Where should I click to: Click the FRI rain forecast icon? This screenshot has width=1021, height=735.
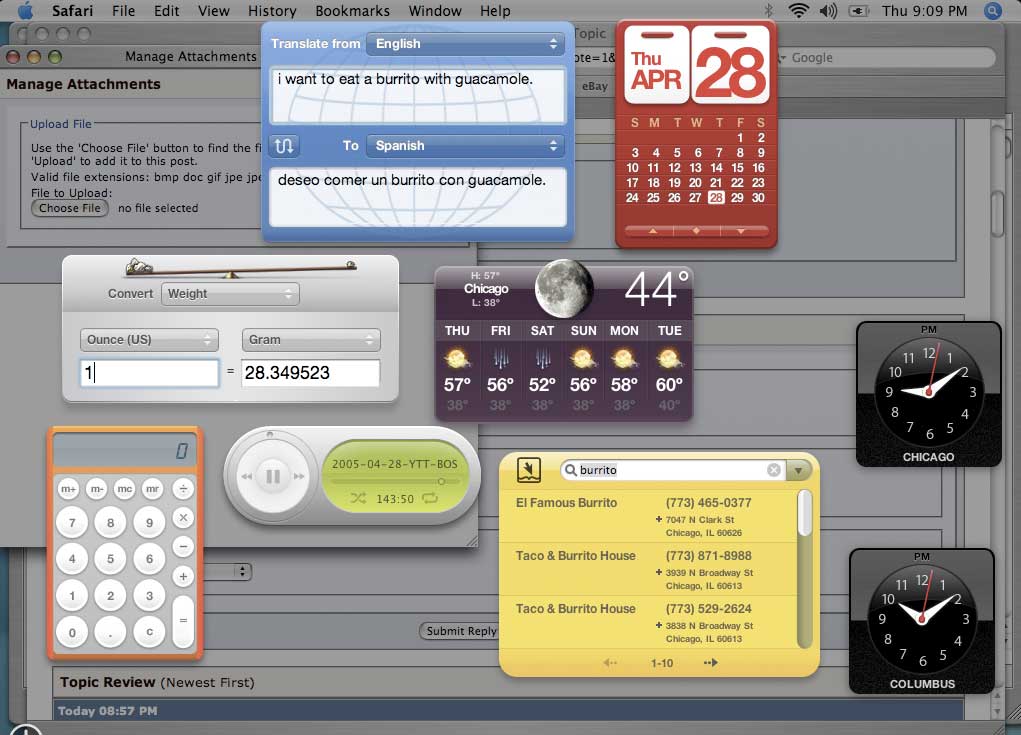pyautogui.click(x=500, y=358)
